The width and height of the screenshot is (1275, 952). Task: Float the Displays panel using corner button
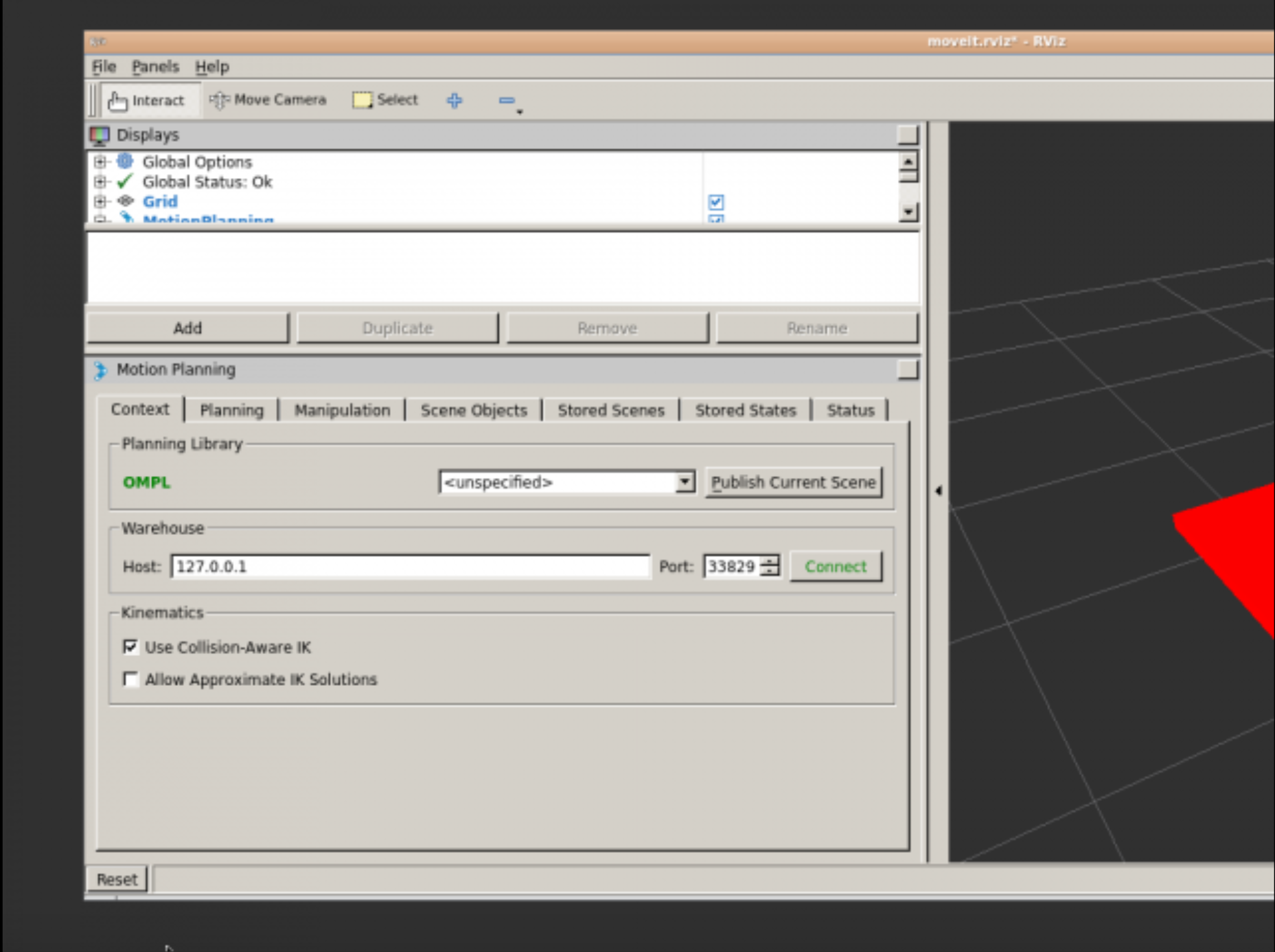pyautogui.click(x=907, y=135)
